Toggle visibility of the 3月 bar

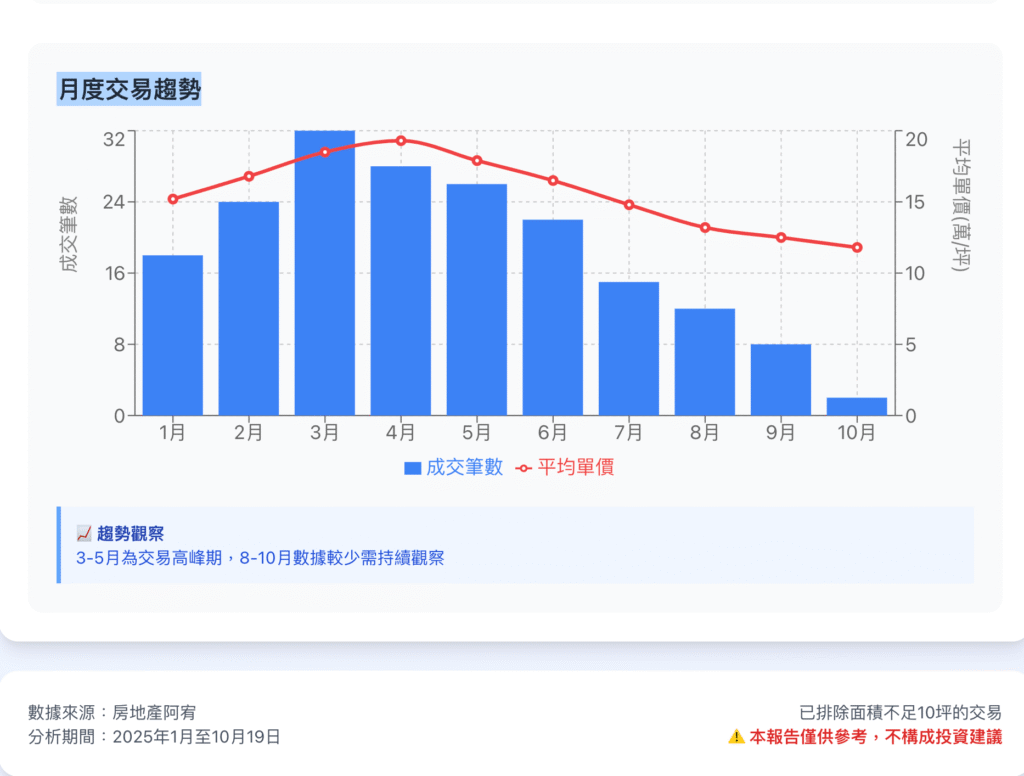coord(325,270)
